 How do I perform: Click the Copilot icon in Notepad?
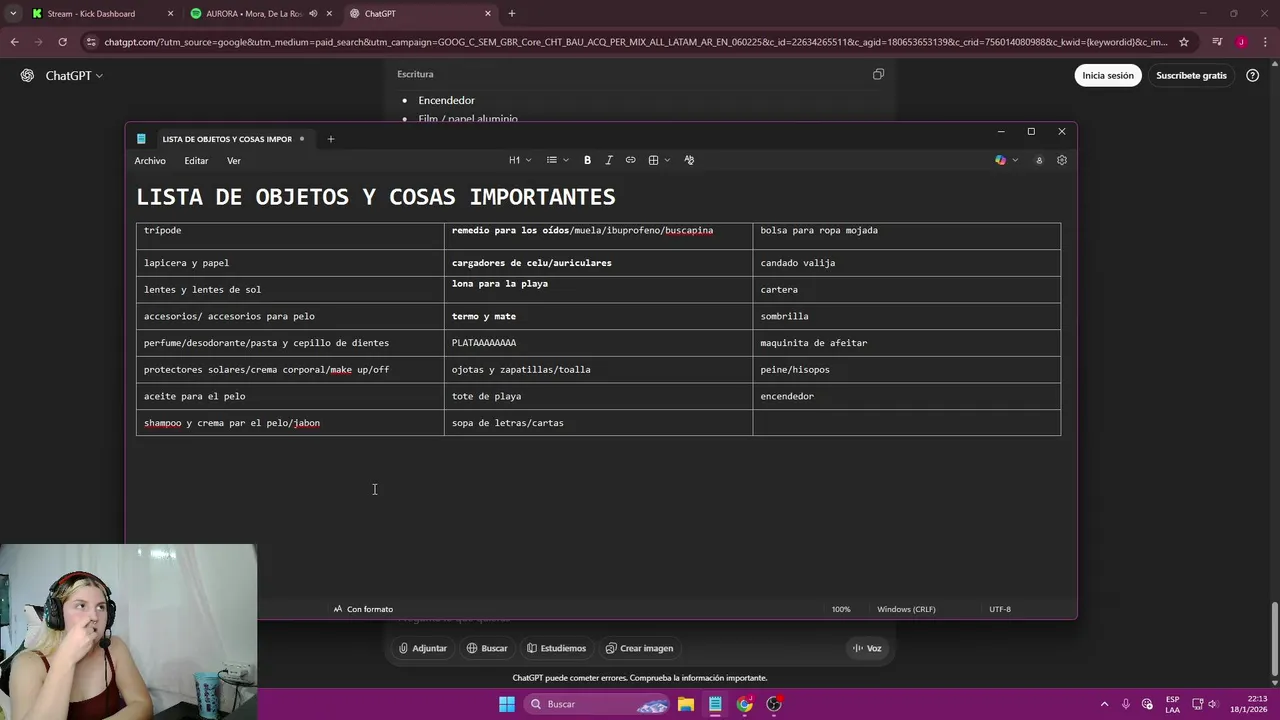[1000, 160]
